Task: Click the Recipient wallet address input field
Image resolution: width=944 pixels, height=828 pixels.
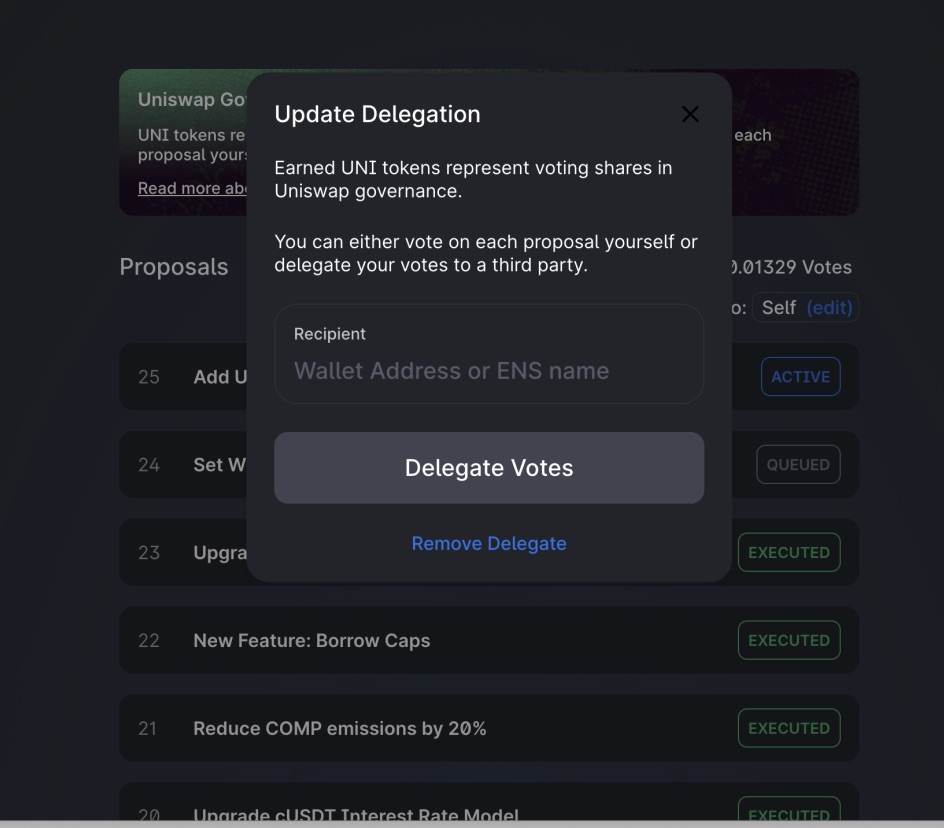Action: click(489, 370)
